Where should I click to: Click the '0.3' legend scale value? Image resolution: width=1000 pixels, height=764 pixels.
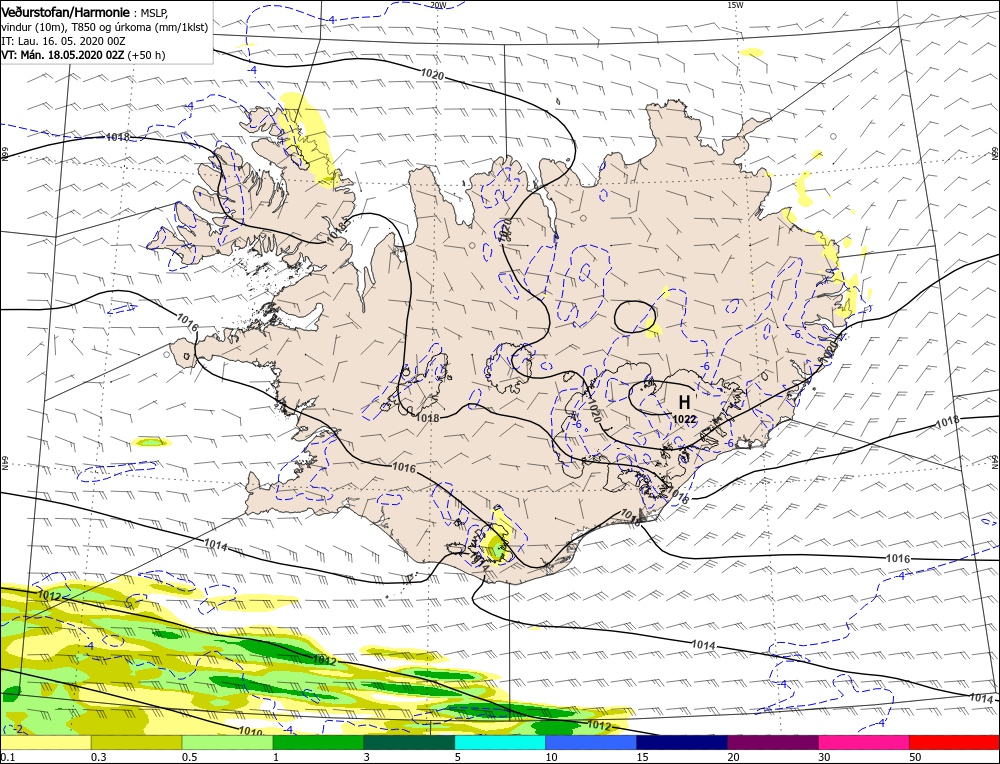[98, 757]
